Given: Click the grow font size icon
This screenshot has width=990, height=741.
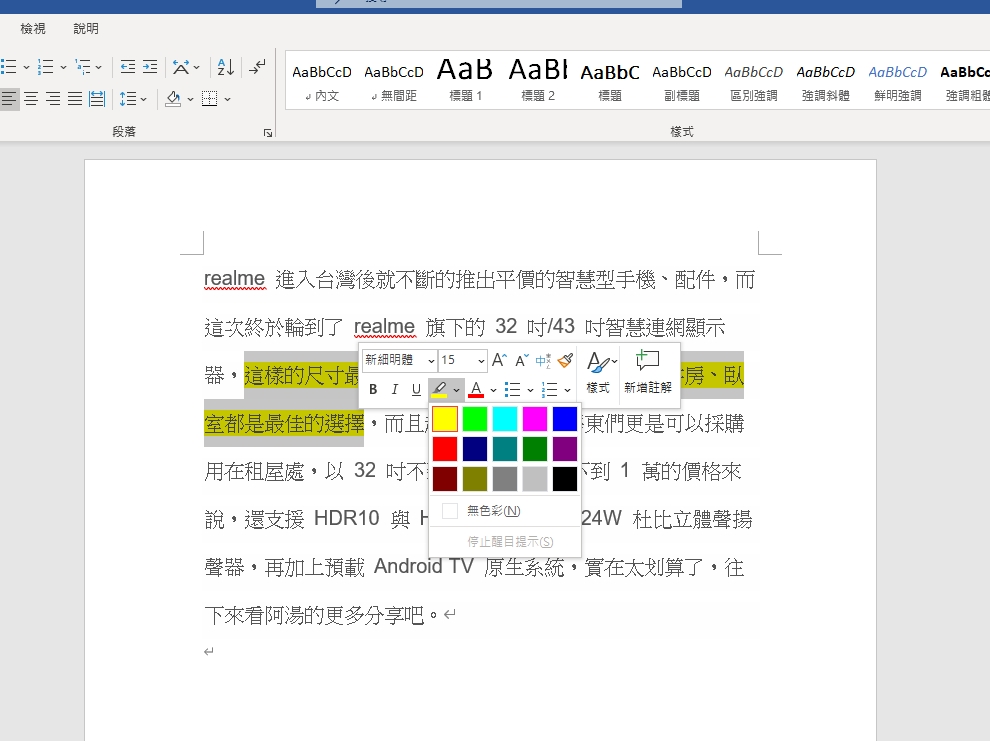Looking at the screenshot, I should click(499, 360).
